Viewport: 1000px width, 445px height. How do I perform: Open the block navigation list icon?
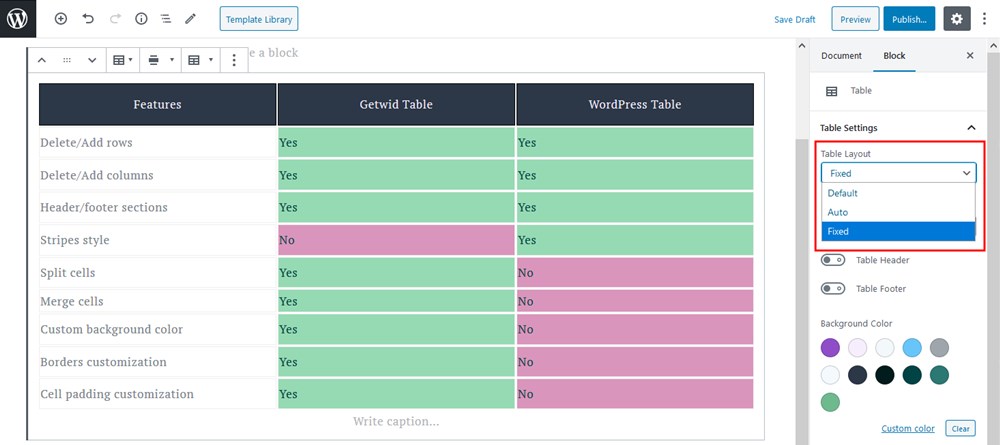[166, 19]
